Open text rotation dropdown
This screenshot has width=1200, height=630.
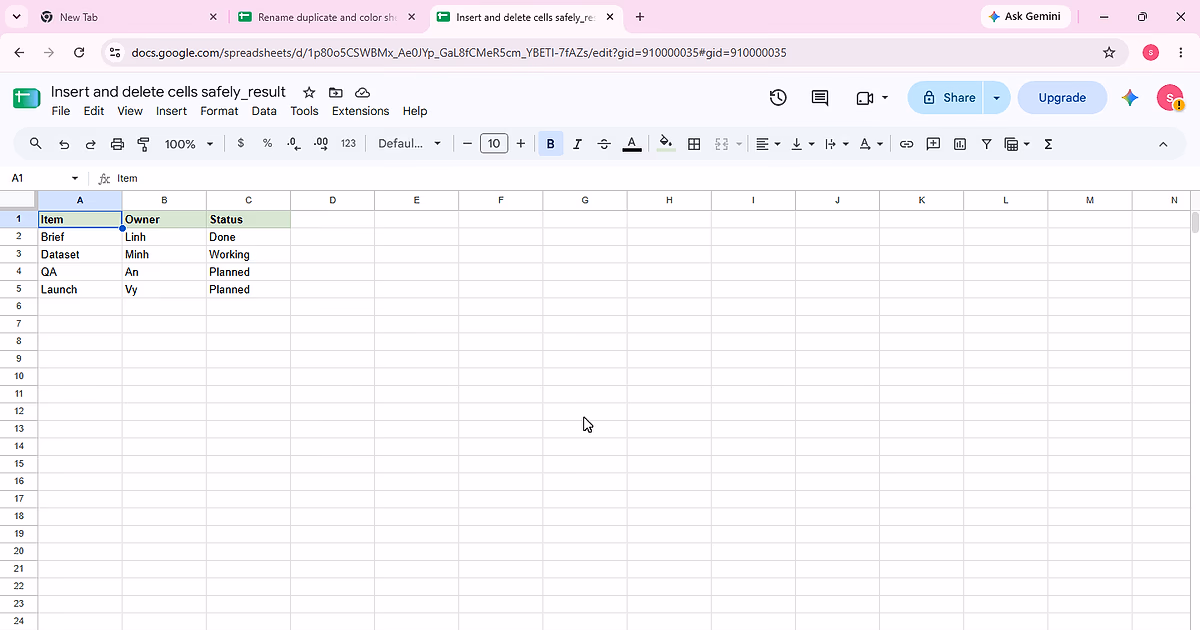[x=871, y=144]
